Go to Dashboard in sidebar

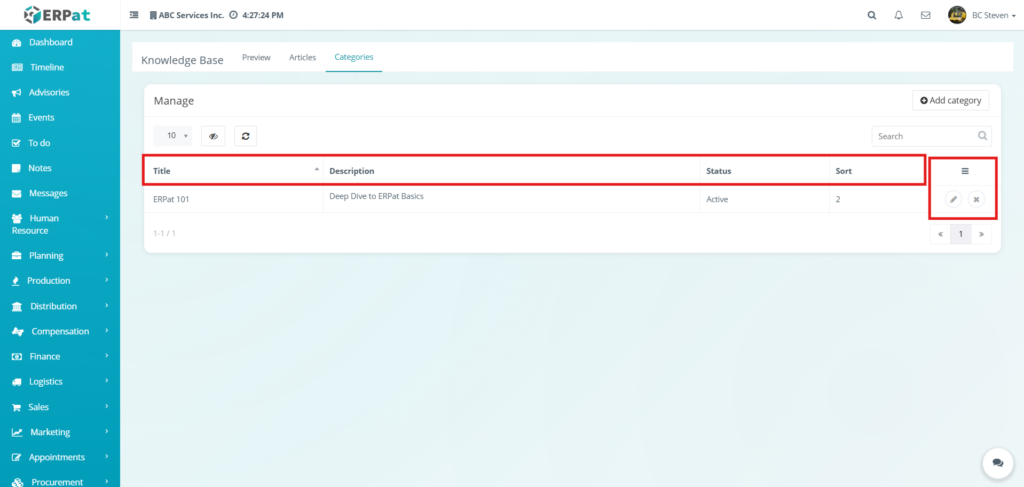tap(50, 42)
